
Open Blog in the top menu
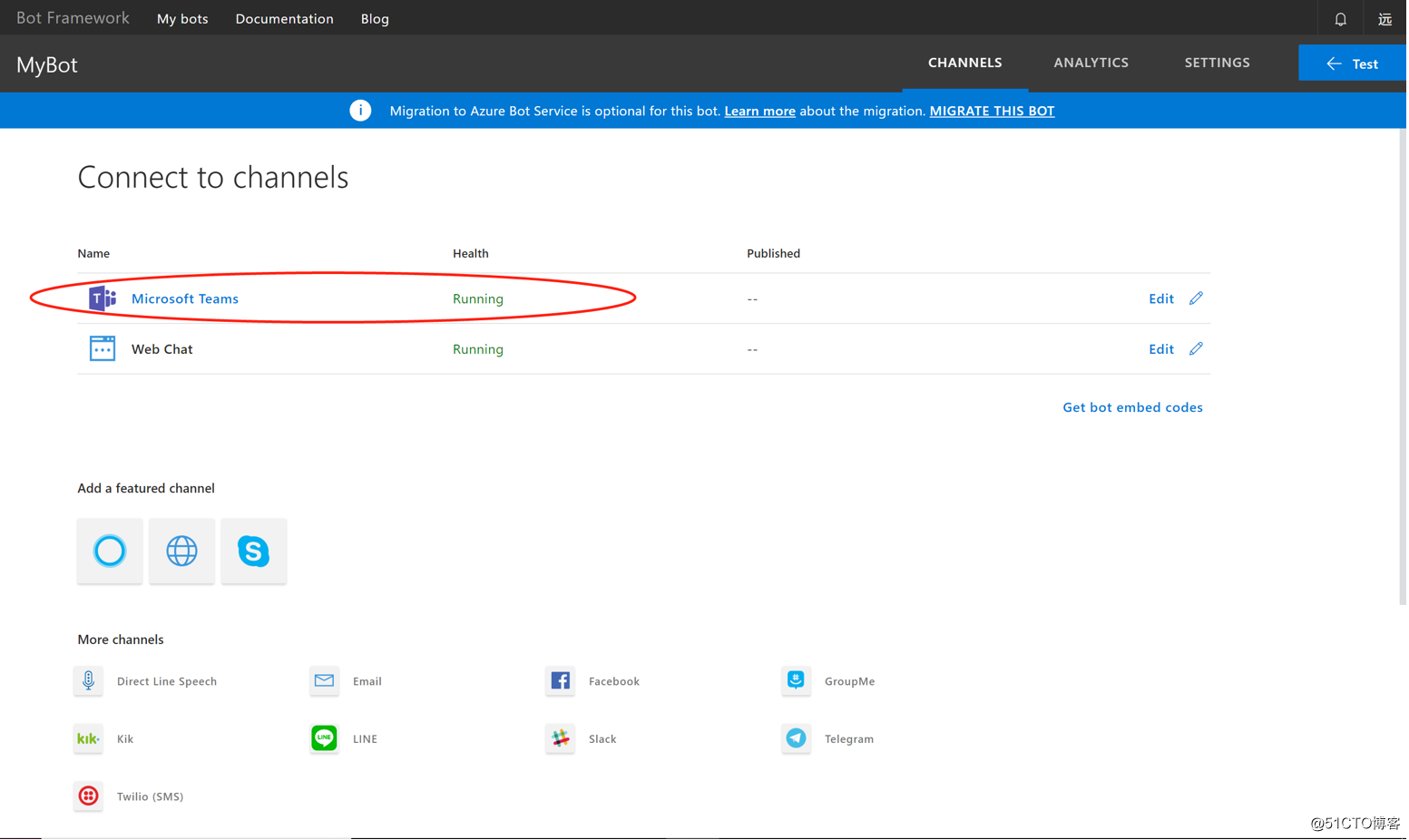[376, 19]
